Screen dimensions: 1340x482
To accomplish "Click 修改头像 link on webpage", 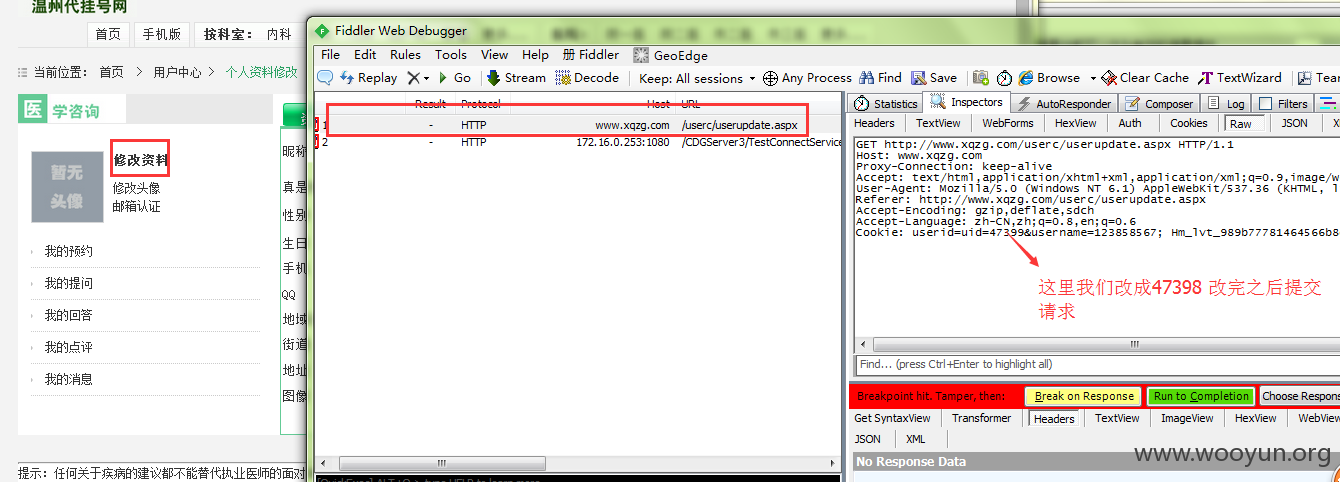I will click(x=136, y=187).
